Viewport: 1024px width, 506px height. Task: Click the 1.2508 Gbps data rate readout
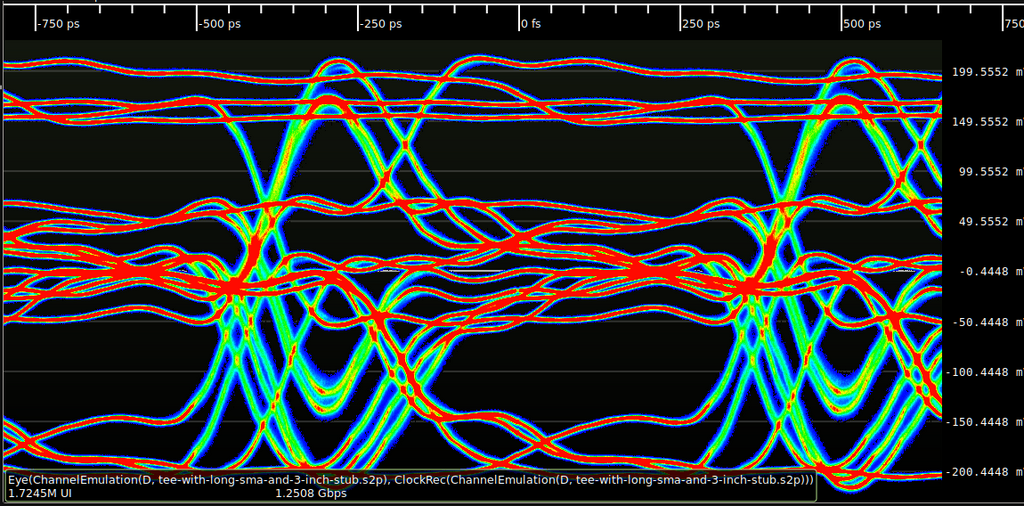311,494
